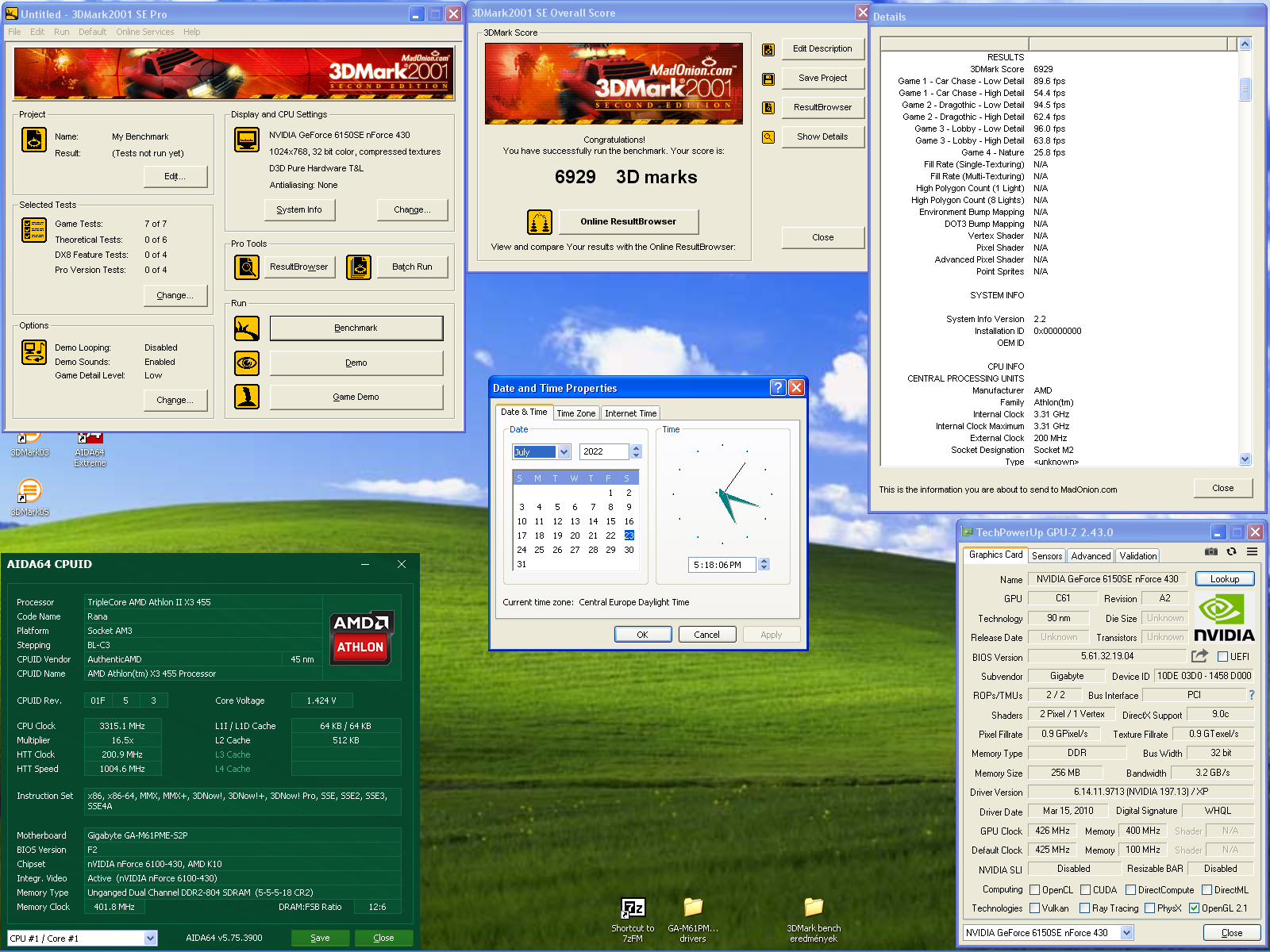Open the Help menu in 3DMark2001
This screenshot has height=952, width=1270.
tap(192, 32)
